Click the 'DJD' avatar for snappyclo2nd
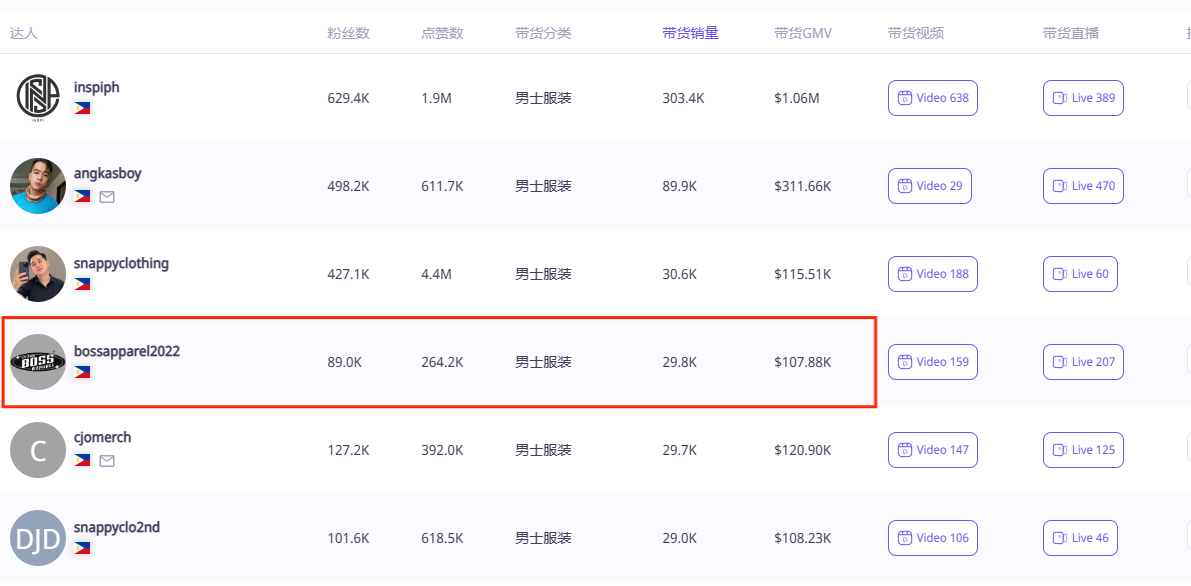Viewport: 1191px width, 586px height. (x=38, y=538)
